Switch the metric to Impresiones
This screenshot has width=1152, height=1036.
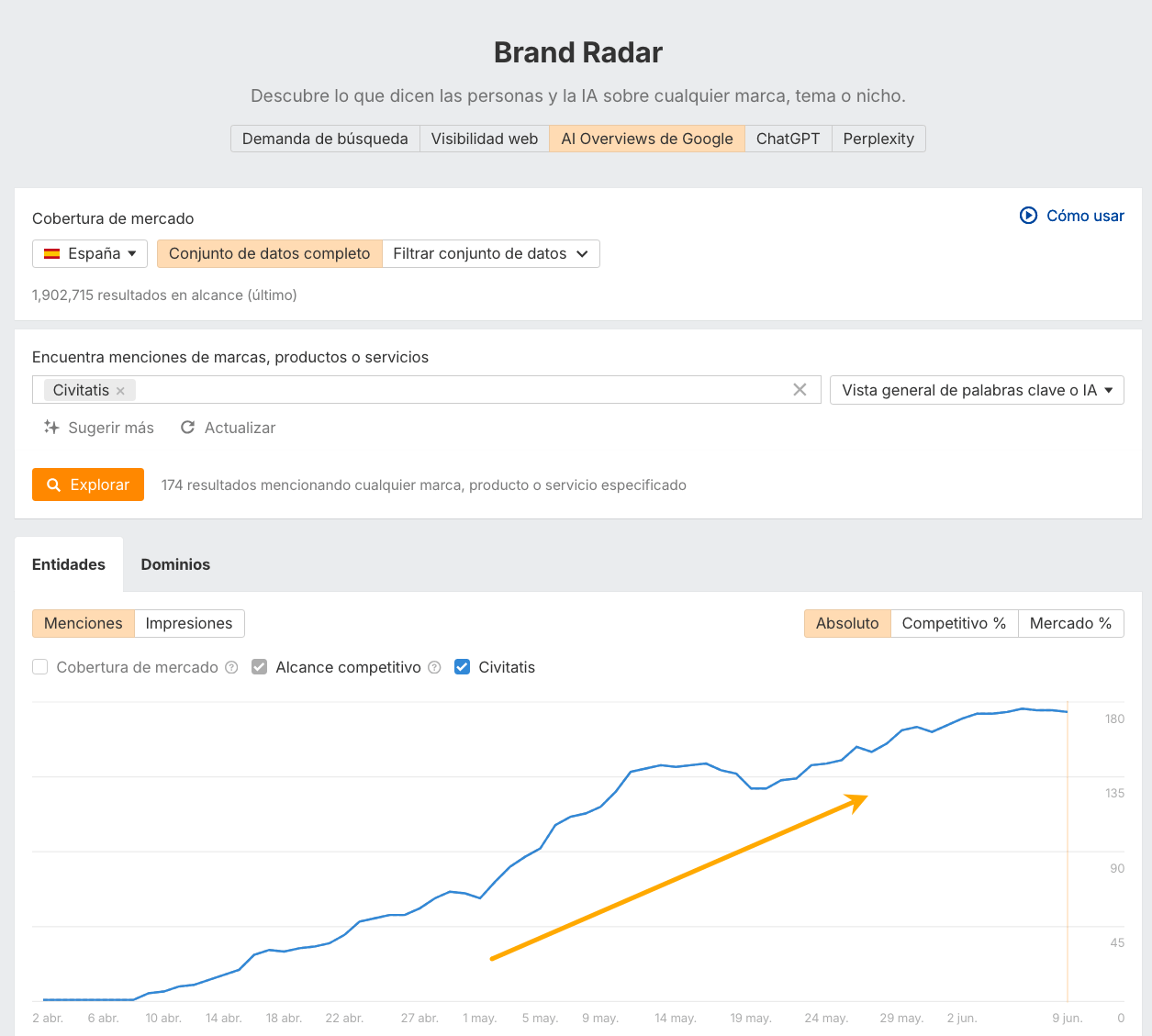point(189,623)
